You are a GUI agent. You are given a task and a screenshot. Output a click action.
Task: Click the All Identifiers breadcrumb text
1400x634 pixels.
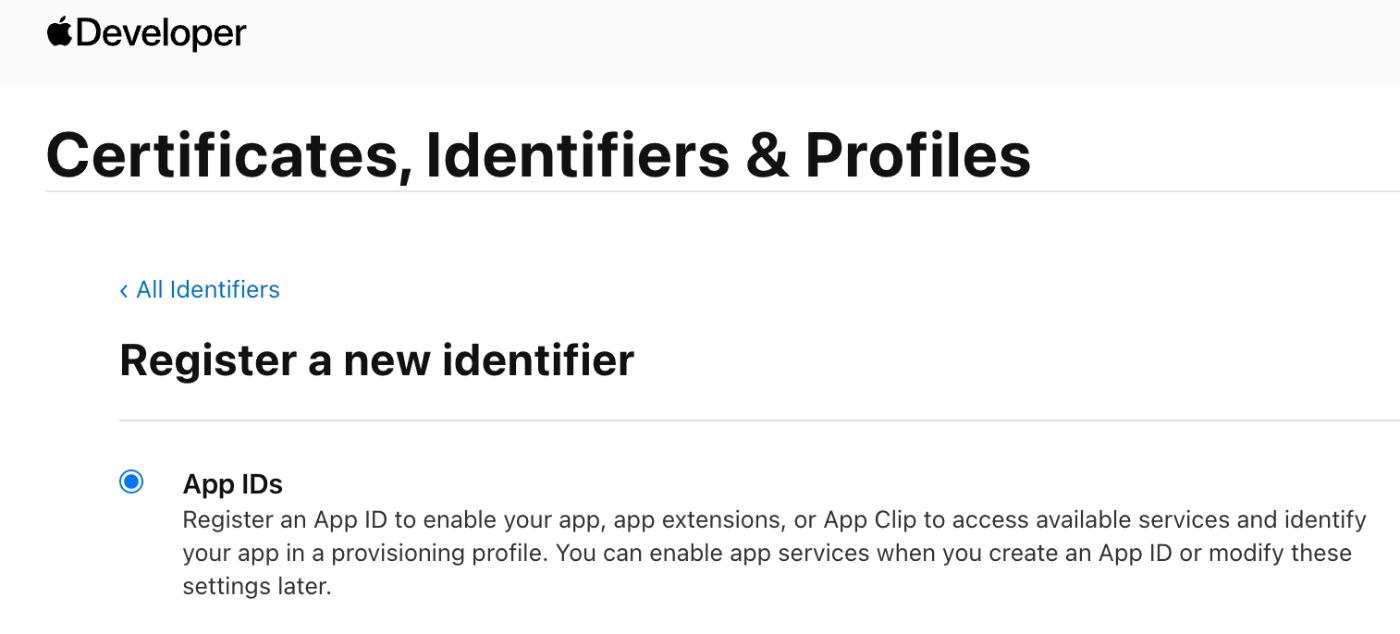coord(207,290)
